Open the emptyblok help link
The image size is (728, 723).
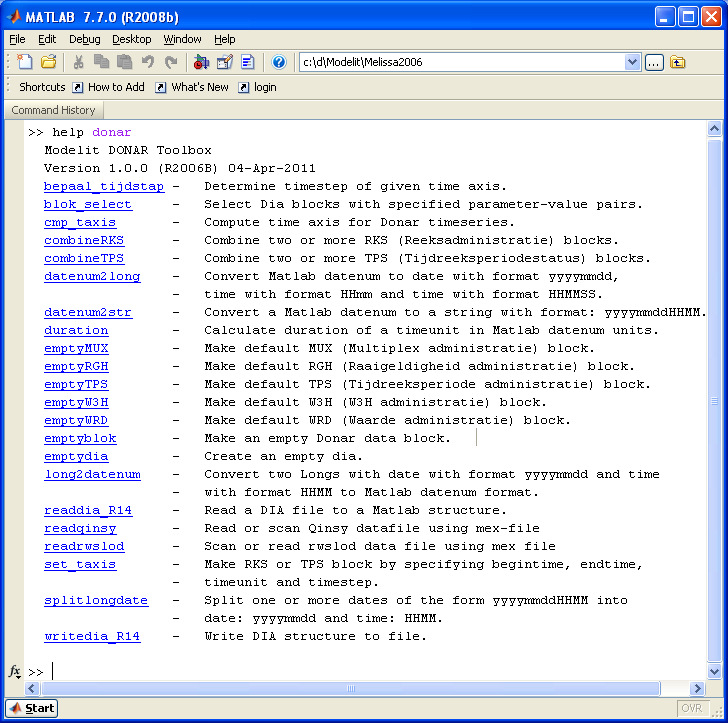point(80,438)
